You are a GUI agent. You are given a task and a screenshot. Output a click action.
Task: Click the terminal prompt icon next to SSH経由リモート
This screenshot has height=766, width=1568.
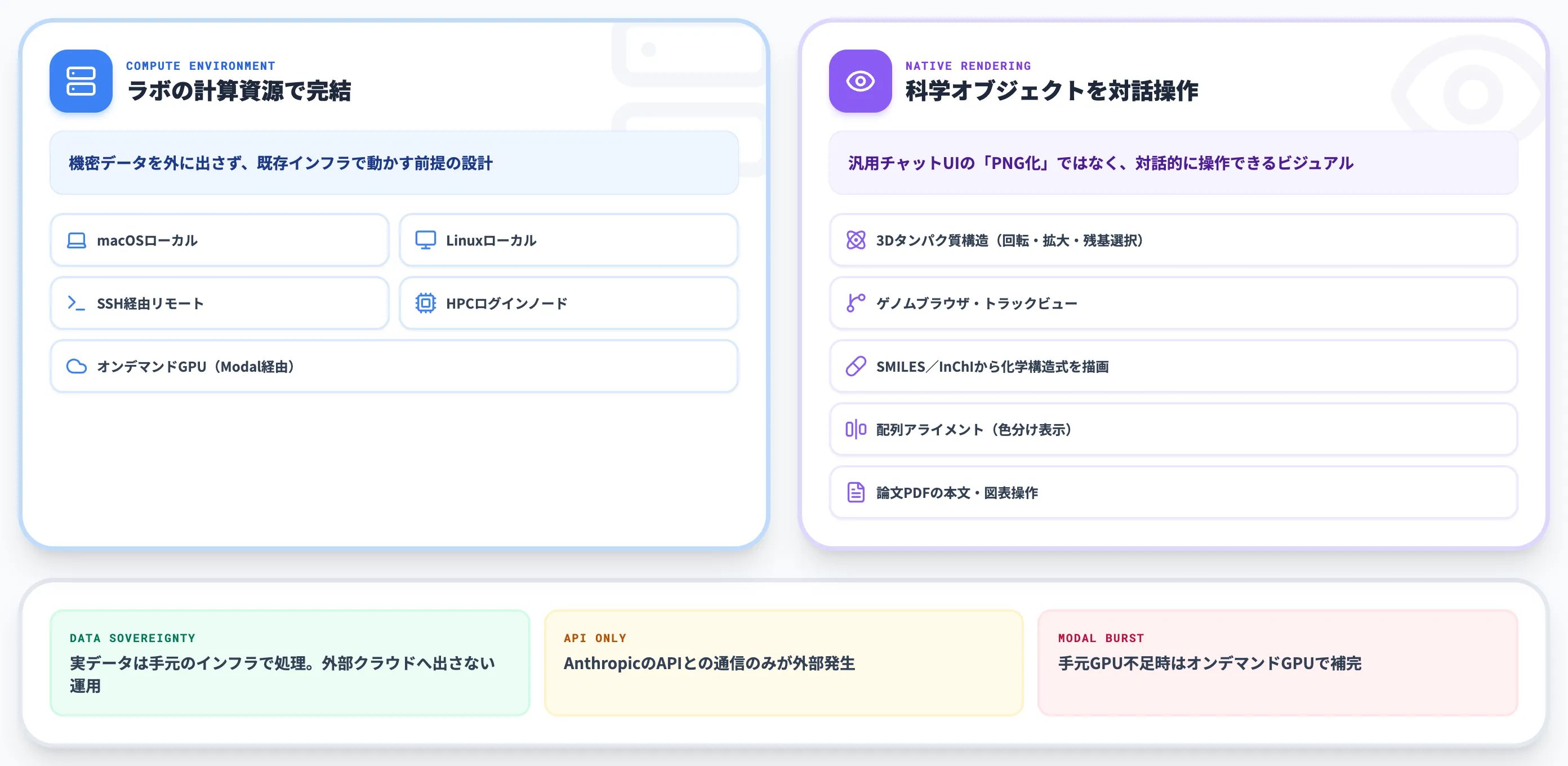tap(76, 302)
